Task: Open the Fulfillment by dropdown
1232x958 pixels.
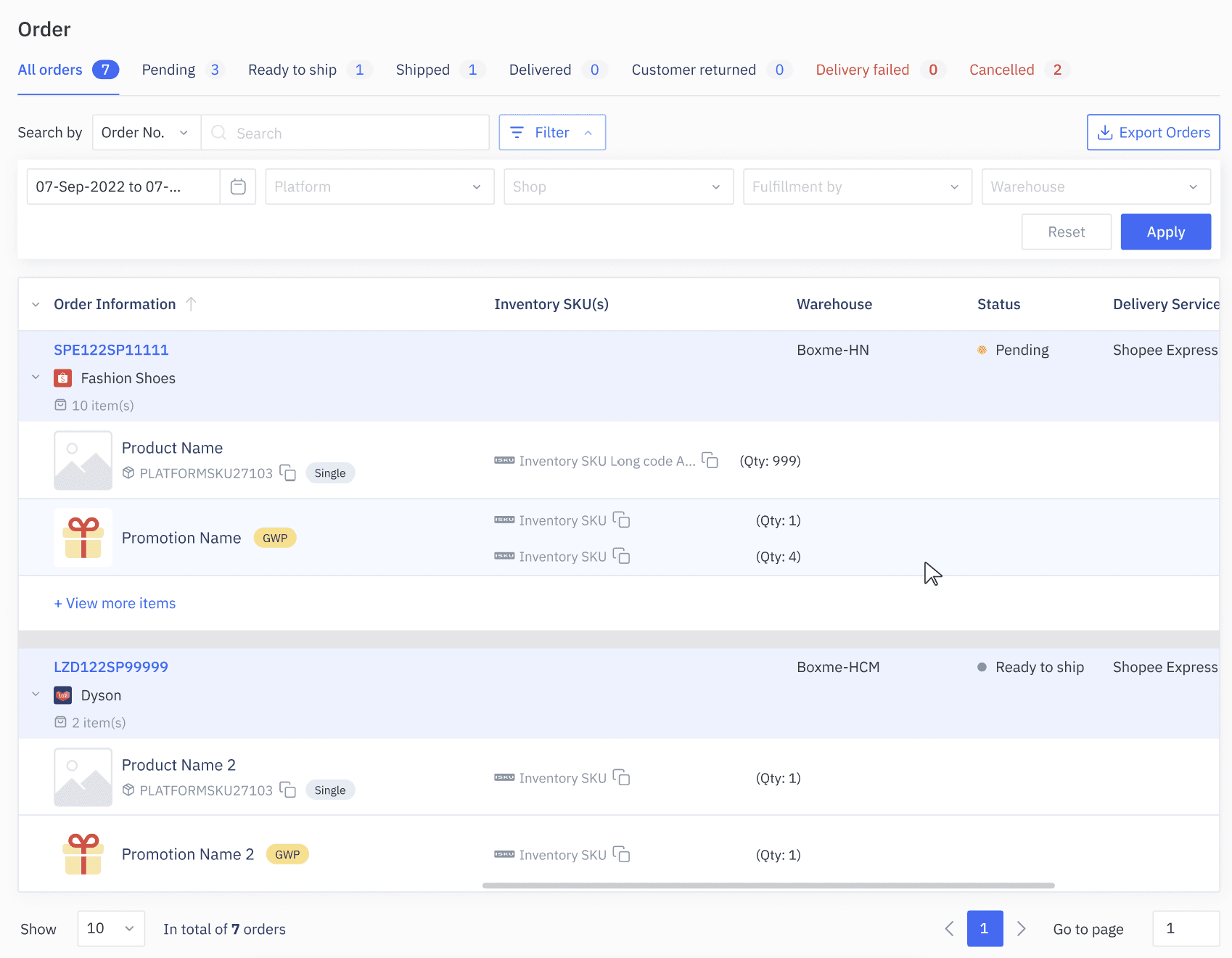Action: pos(858,187)
